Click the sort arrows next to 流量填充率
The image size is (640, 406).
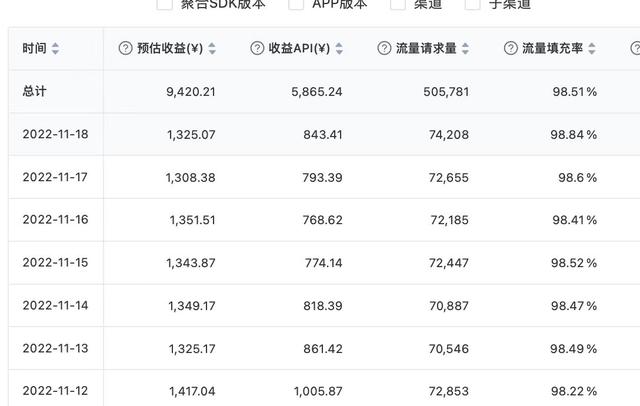[x=592, y=48]
